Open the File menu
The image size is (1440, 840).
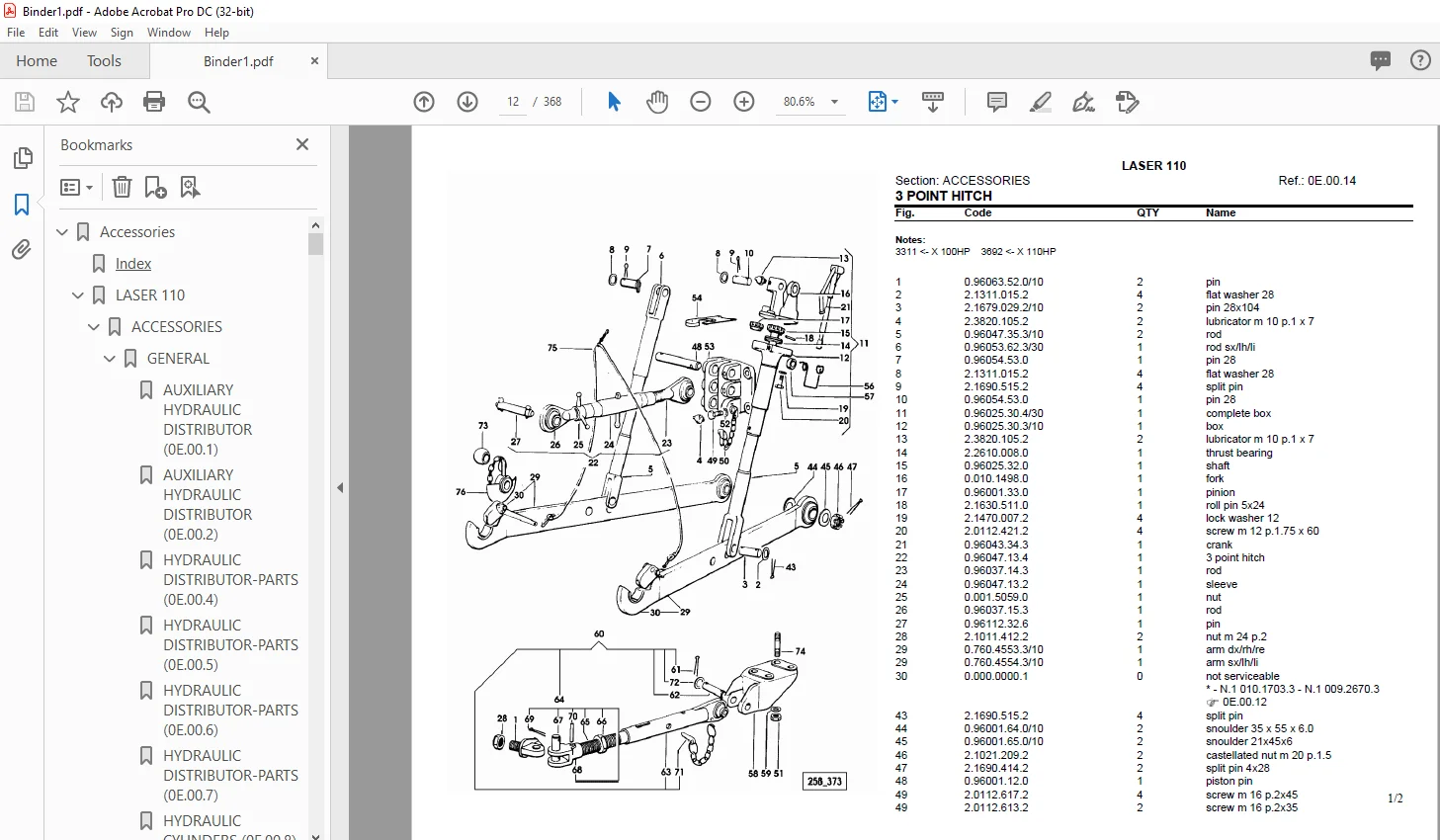(16, 33)
